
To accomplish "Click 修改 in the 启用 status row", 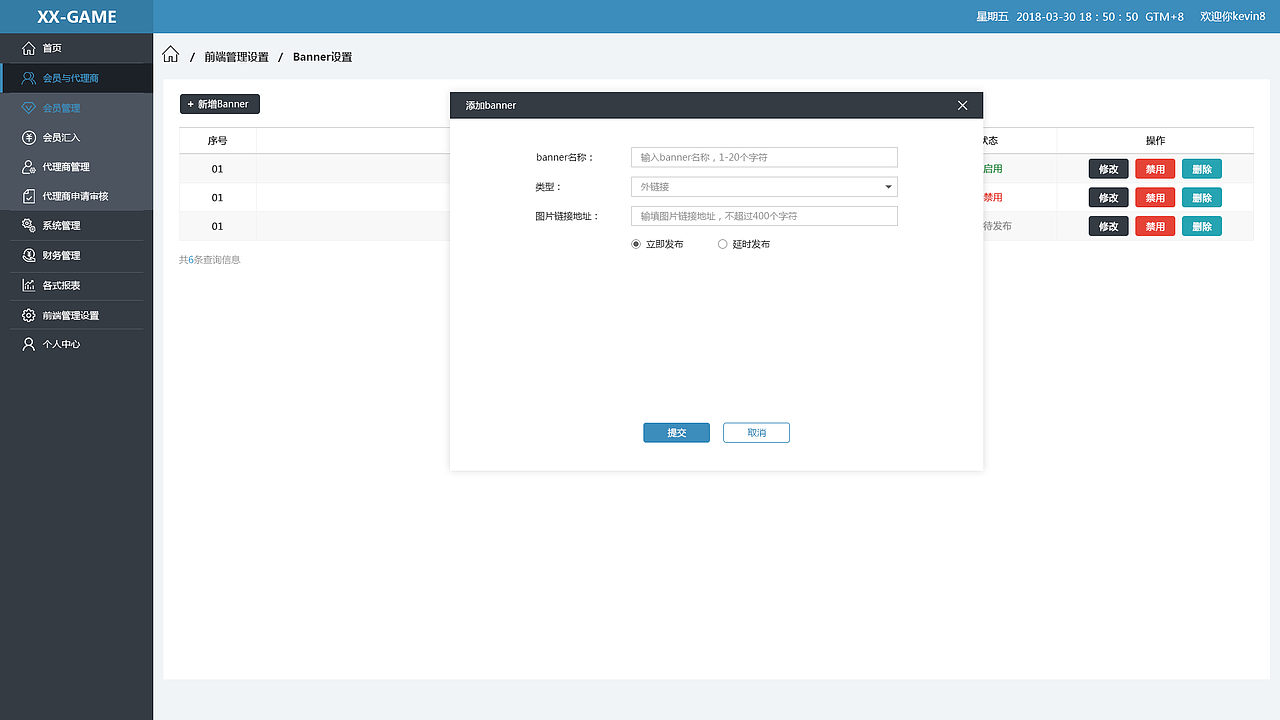I will (1108, 169).
